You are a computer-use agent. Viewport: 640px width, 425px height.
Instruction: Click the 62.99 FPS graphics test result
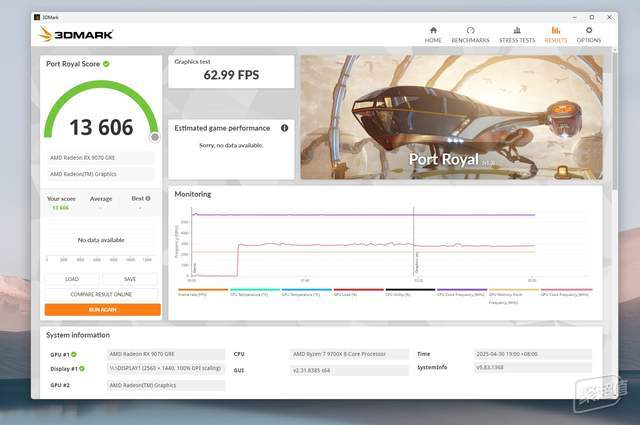point(231,75)
